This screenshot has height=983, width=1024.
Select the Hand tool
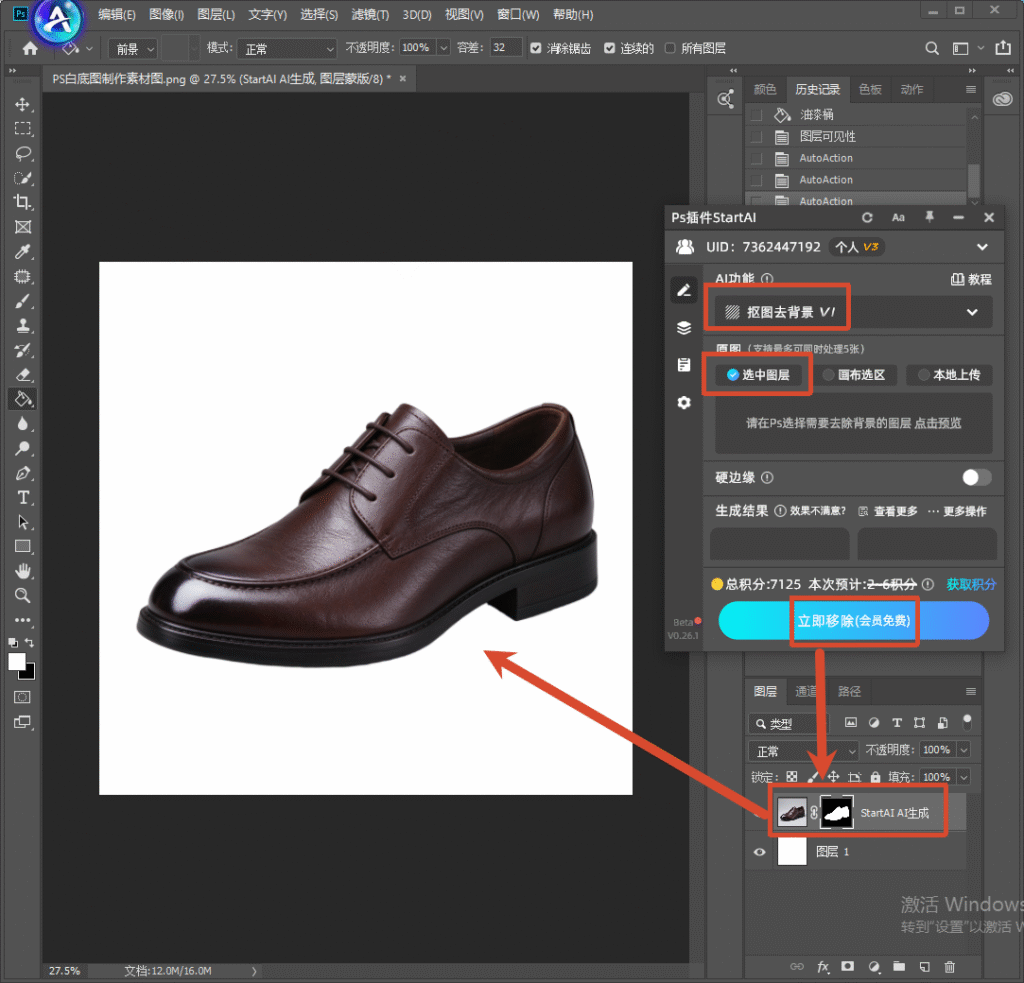click(23, 571)
